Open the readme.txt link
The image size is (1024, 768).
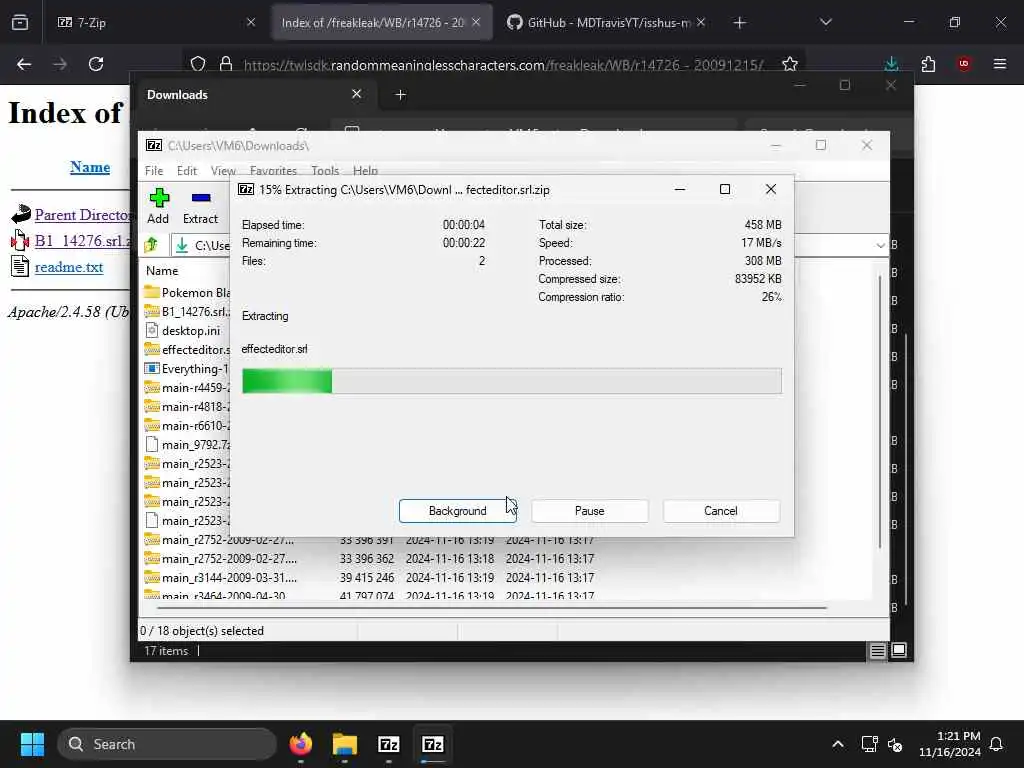point(69,267)
